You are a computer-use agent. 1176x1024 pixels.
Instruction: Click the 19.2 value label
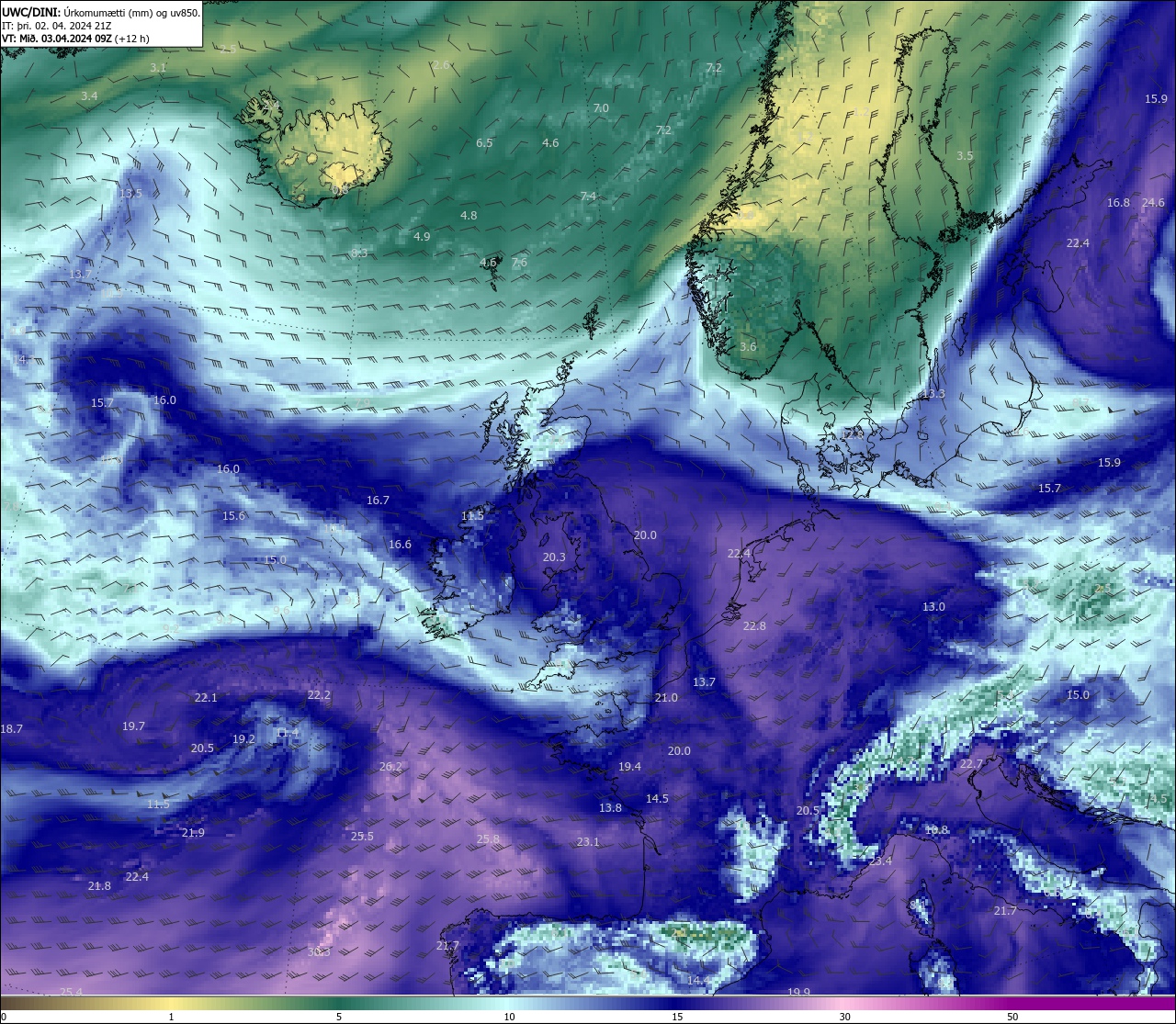point(243,739)
